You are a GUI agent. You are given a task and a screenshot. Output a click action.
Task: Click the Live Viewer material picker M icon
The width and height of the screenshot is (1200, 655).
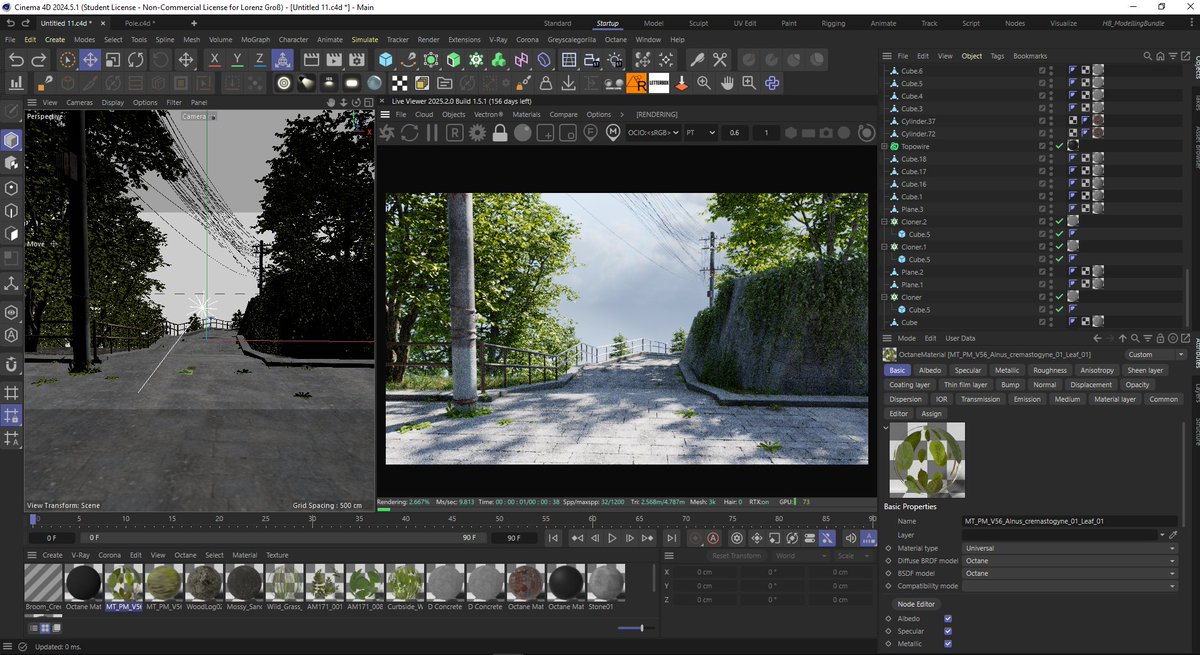(x=613, y=132)
